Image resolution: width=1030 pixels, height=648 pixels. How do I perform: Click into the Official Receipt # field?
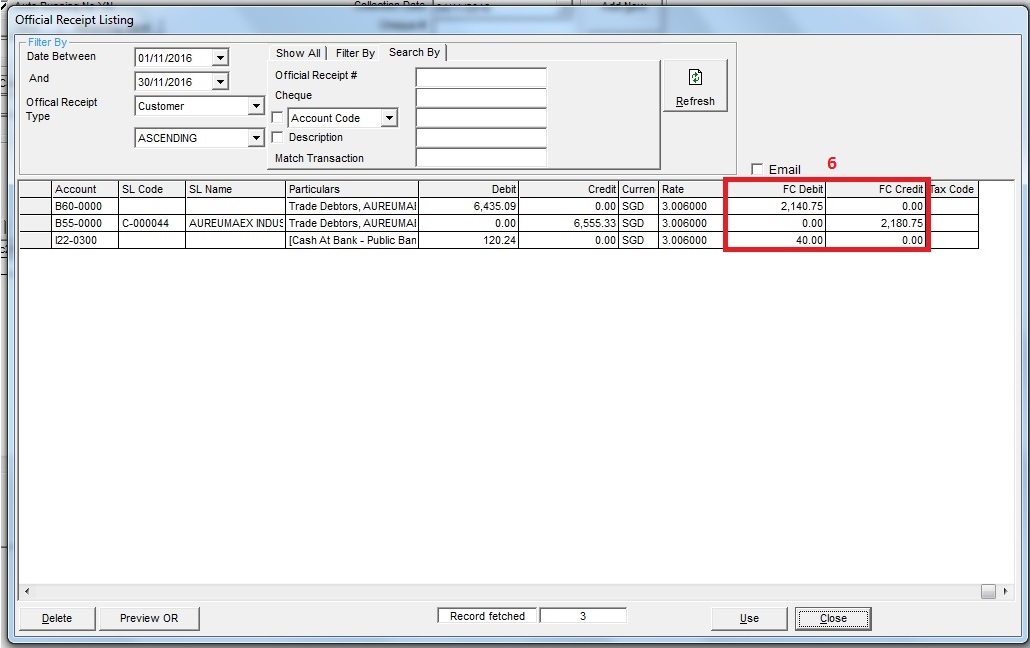(481, 77)
